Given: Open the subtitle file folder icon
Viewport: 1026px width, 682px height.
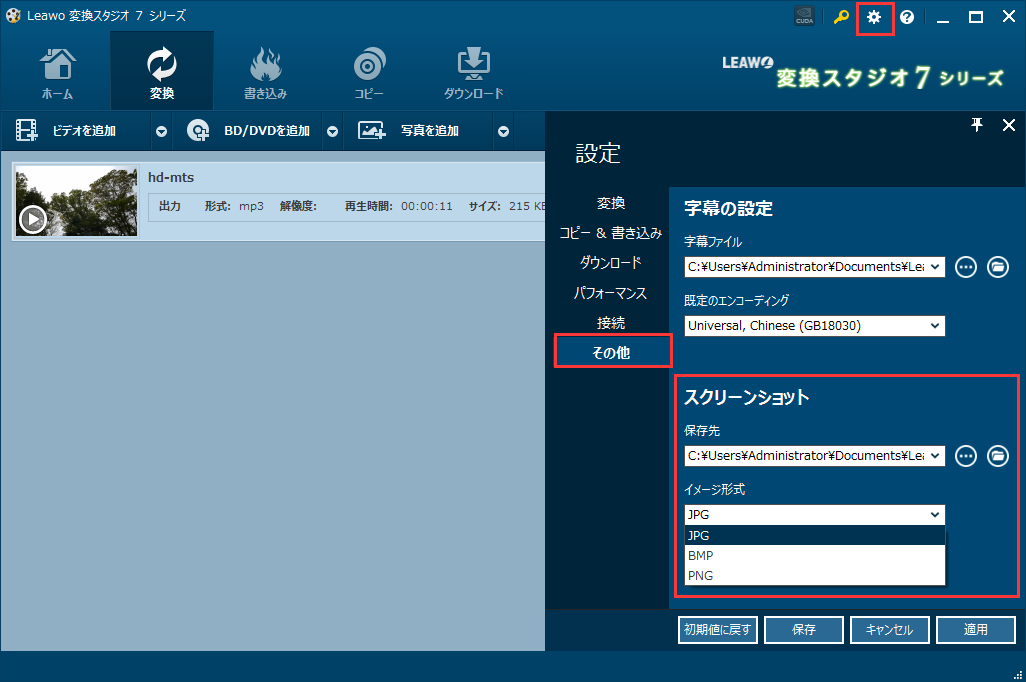Looking at the screenshot, I should 997,266.
